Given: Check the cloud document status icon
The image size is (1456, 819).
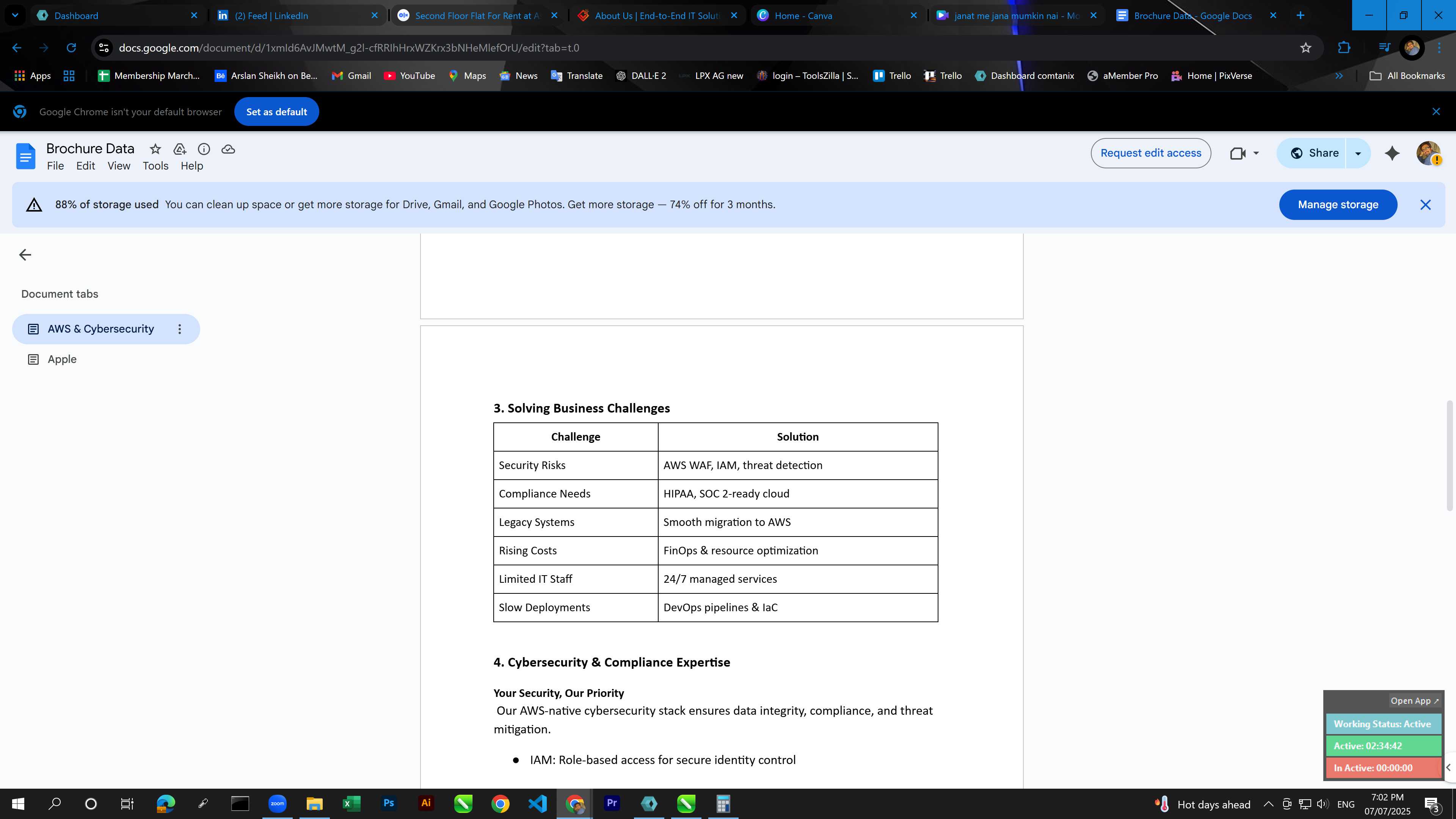Looking at the screenshot, I should (x=228, y=149).
